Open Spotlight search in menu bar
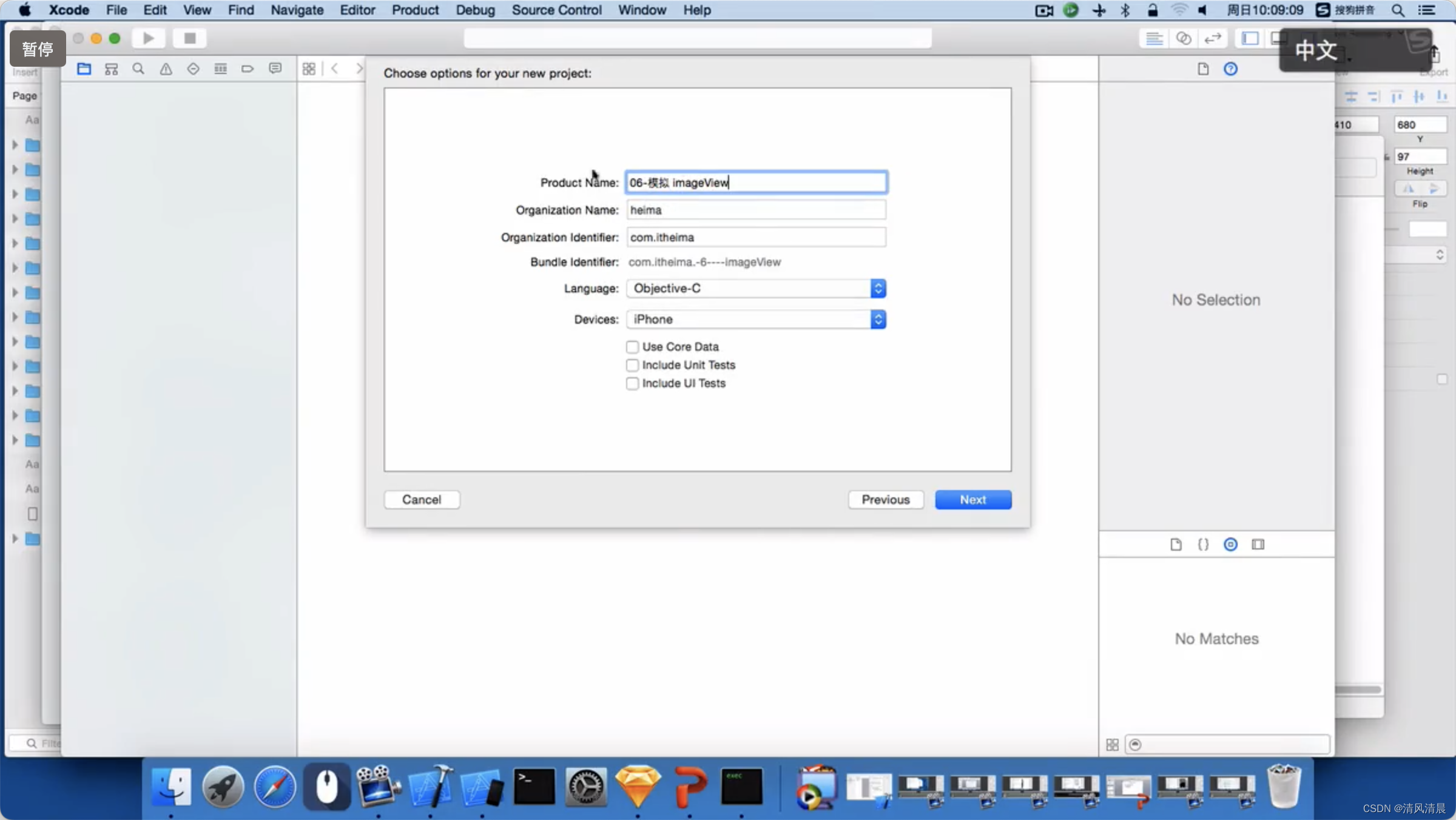The width and height of the screenshot is (1456, 820). (x=1398, y=10)
